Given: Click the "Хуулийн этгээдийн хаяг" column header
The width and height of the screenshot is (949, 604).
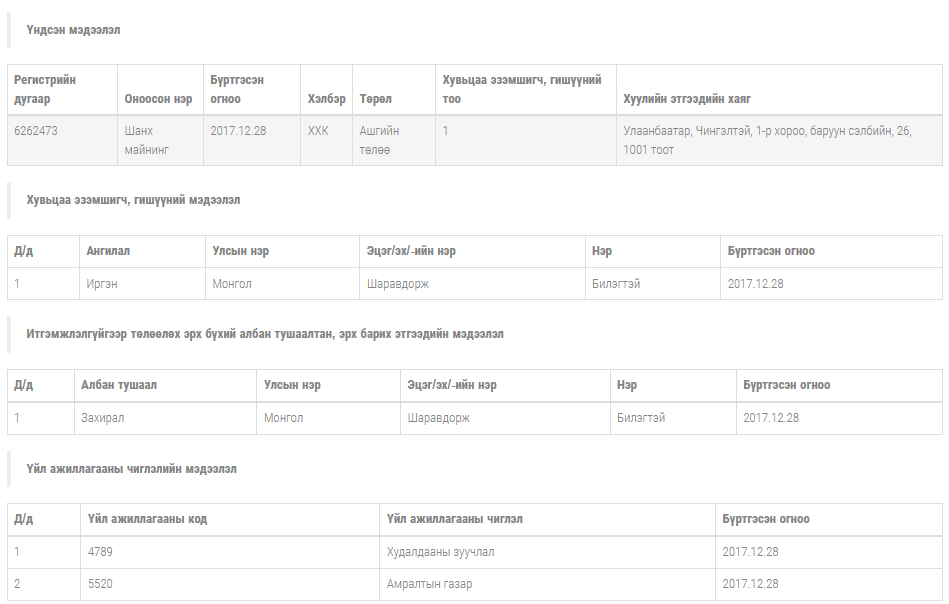Looking at the screenshot, I should coord(687,99).
